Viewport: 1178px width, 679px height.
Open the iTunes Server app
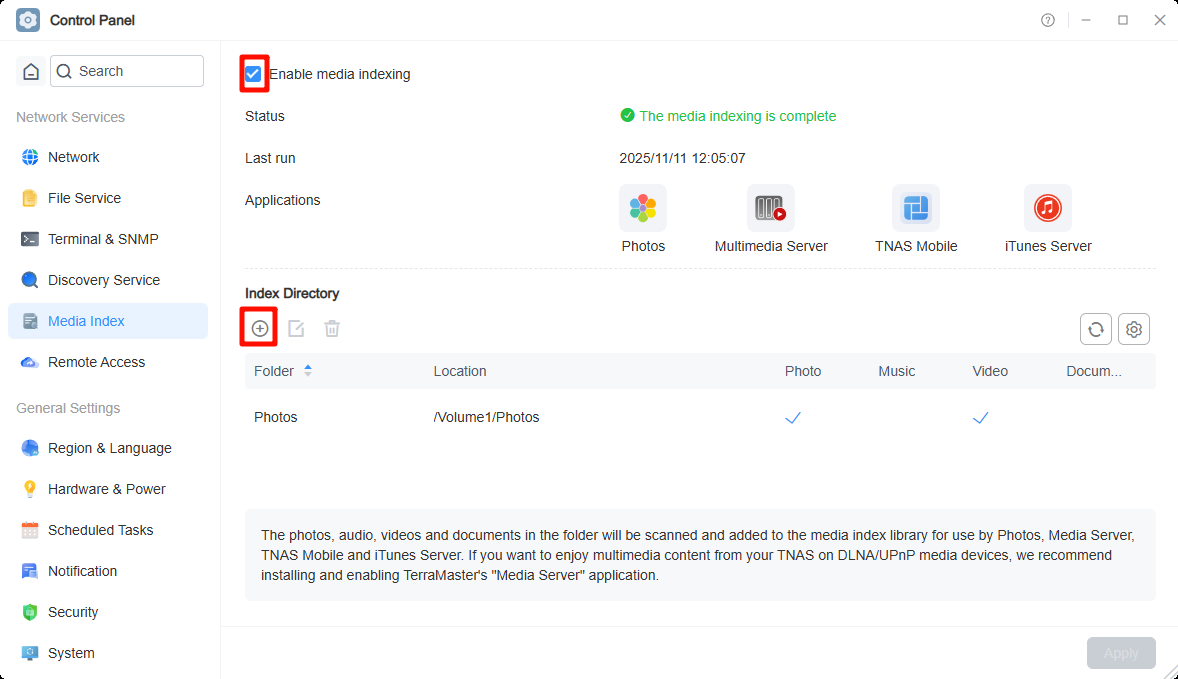click(x=1048, y=208)
